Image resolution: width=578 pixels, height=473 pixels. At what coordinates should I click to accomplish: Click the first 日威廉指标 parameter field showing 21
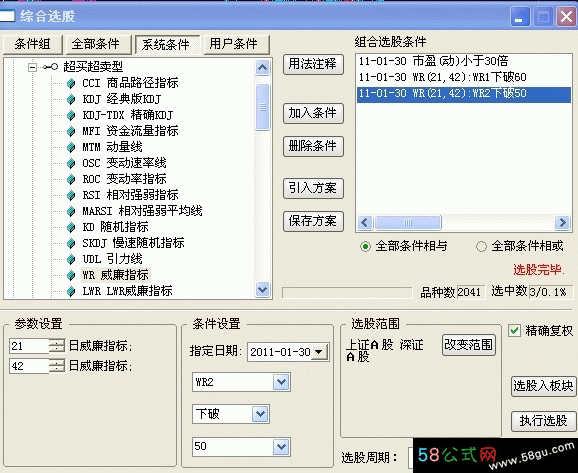[x=29, y=346]
